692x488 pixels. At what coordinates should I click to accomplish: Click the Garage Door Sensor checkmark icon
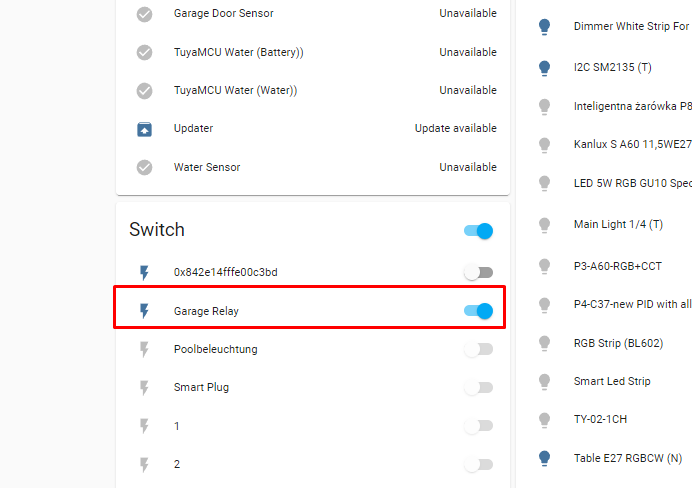(144, 14)
